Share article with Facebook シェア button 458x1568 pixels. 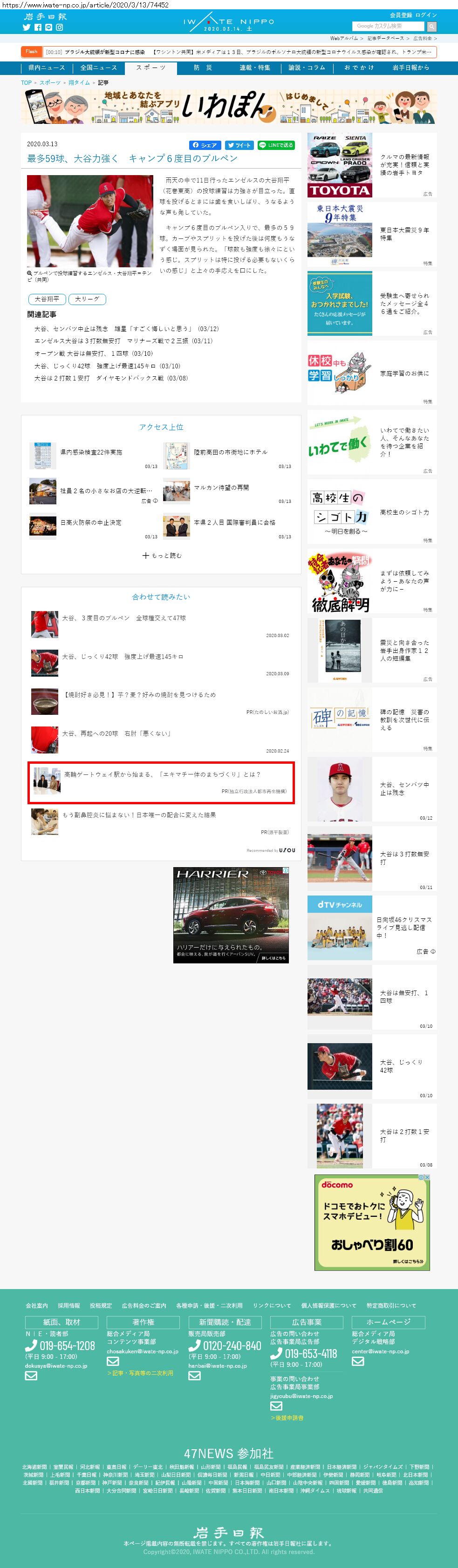pyautogui.click(x=205, y=145)
